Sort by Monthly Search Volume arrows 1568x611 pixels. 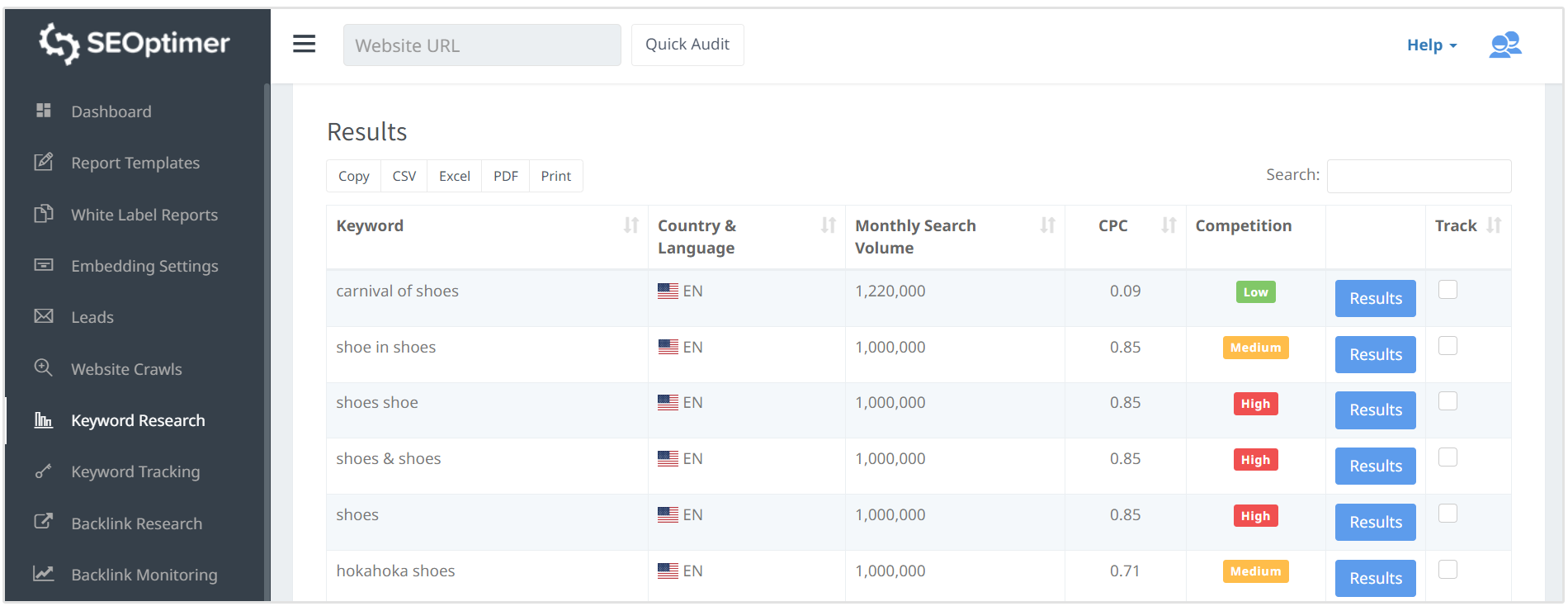(1047, 225)
